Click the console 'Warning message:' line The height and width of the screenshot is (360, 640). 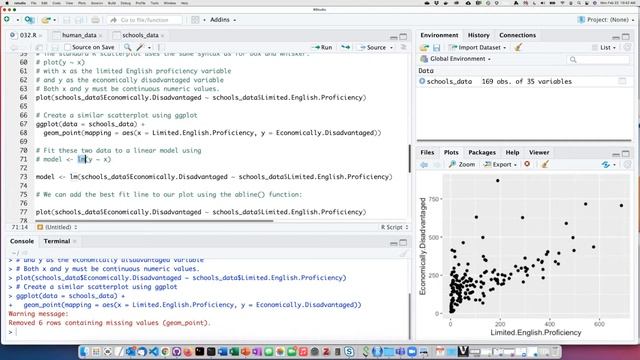click(39, 314)
